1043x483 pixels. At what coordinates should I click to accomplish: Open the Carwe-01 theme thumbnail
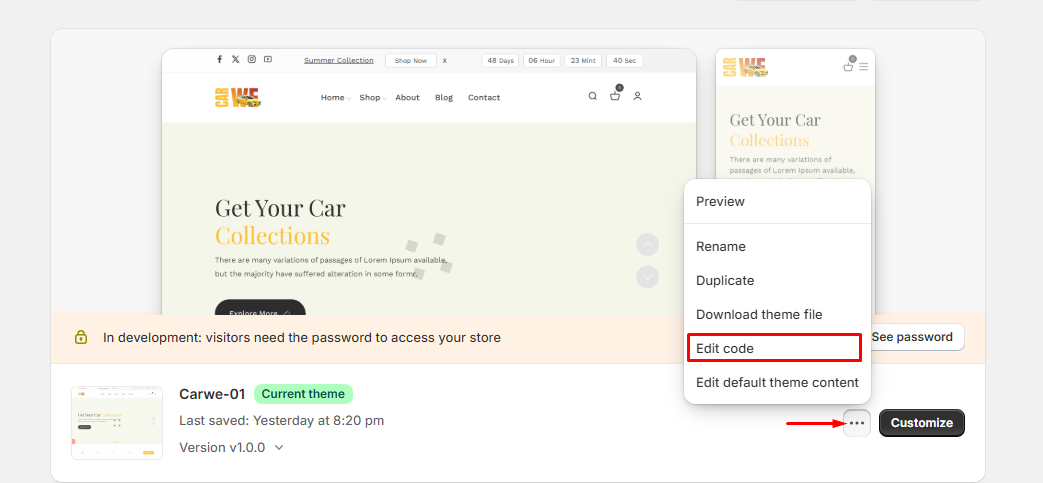point(117,423)
